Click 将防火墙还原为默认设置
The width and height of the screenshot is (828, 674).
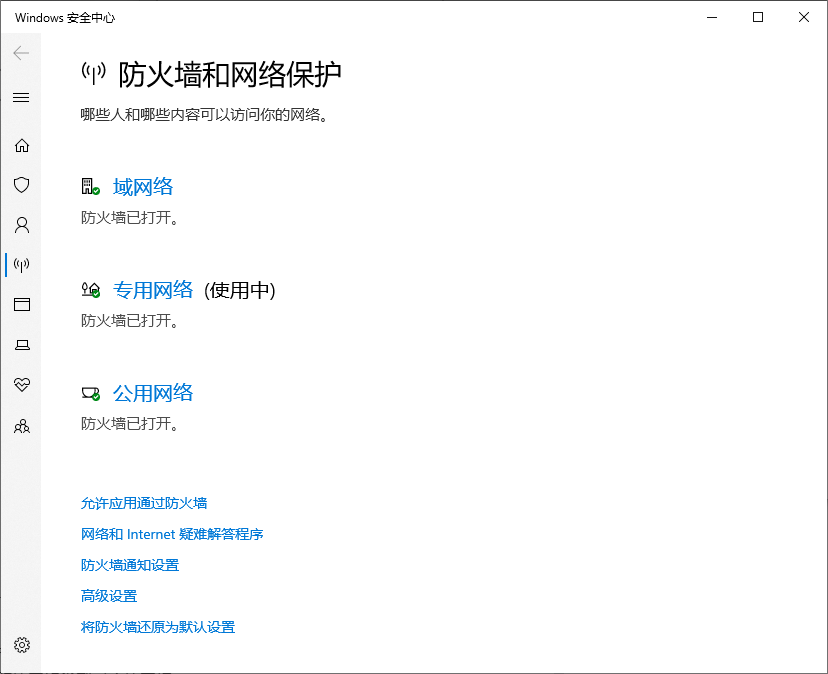(158, 626)
